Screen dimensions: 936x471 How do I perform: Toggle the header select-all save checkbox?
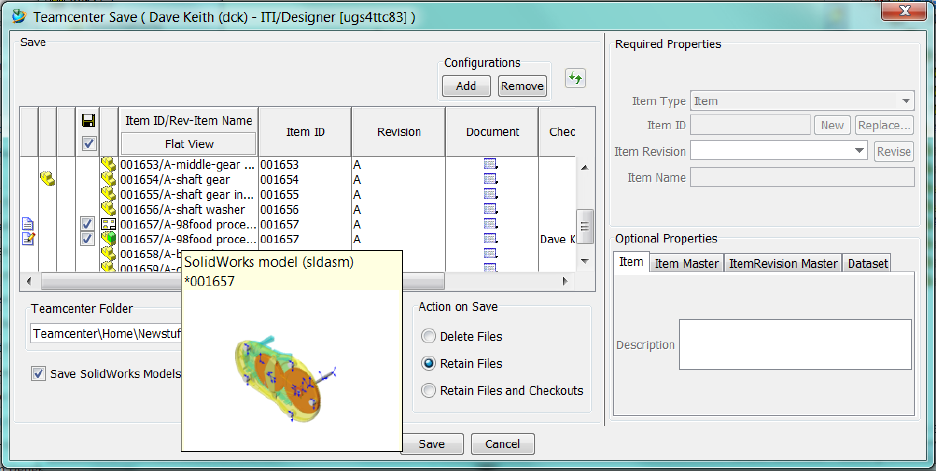click(x=88, y=143)
